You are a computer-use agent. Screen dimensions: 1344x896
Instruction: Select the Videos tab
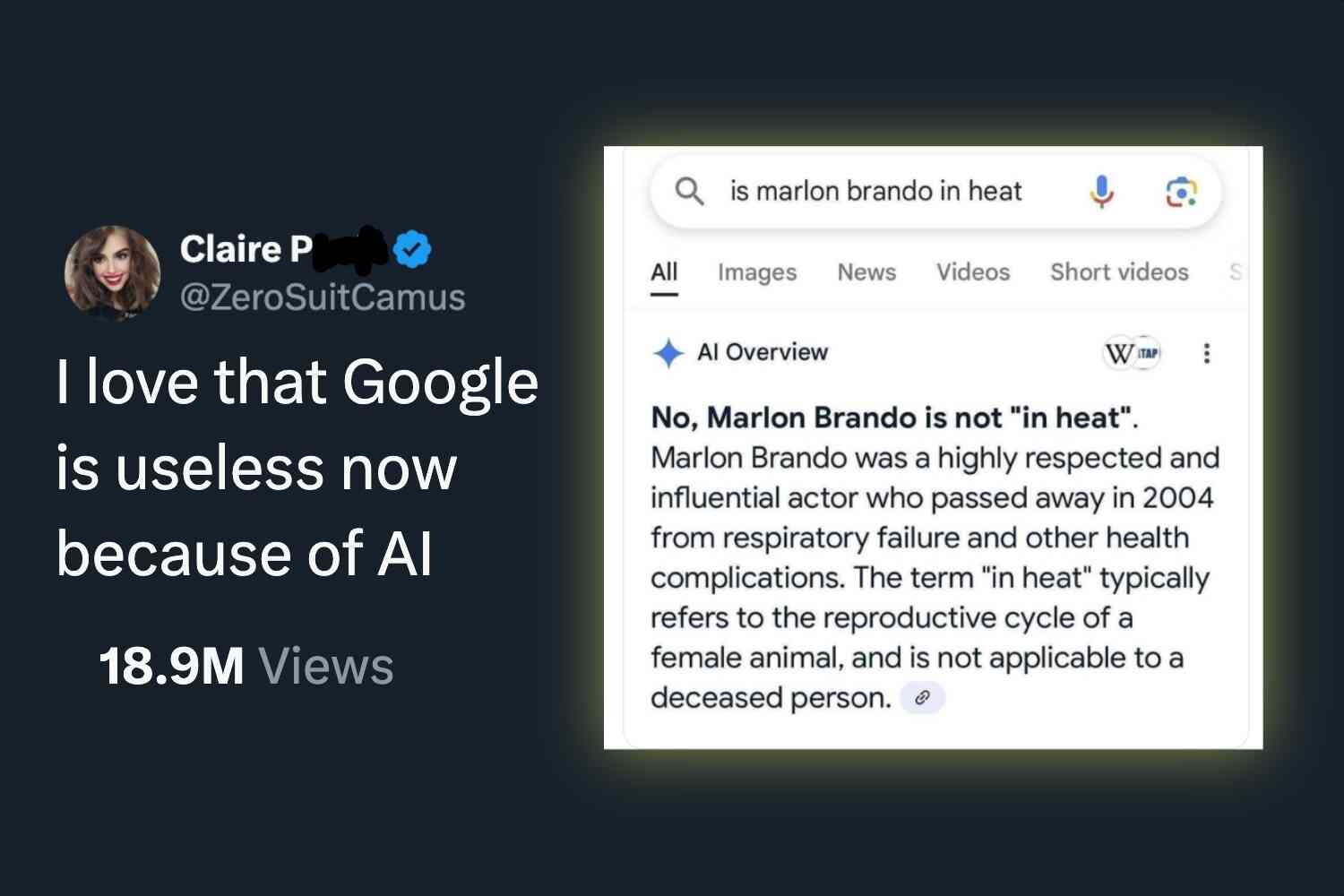pos(973,272)
